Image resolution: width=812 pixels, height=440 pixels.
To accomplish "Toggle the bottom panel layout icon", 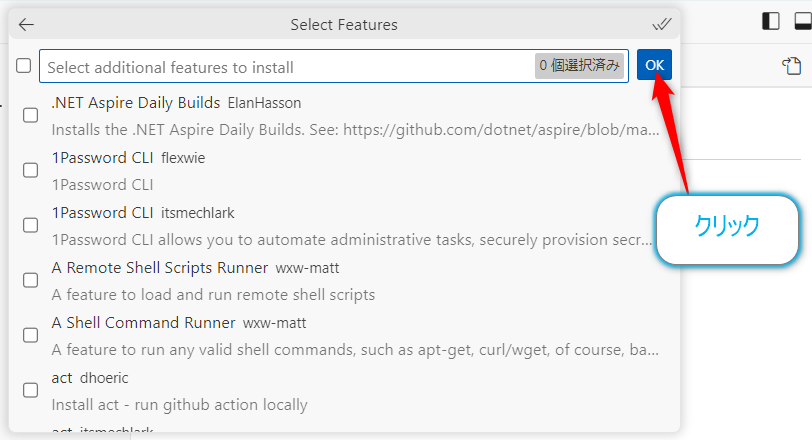I will 803,21.
